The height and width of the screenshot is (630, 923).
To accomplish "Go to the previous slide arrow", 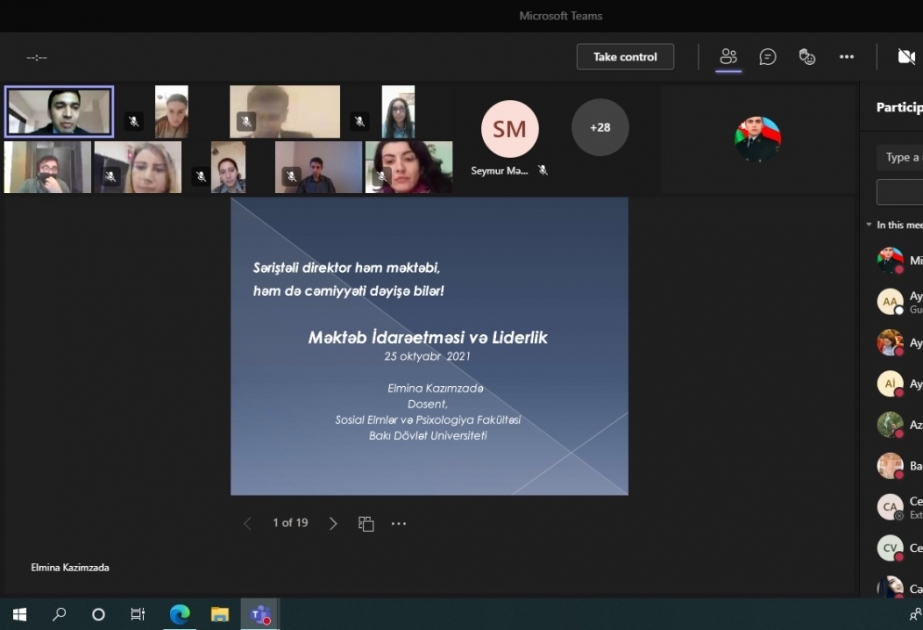I will [x=247, y=523].
